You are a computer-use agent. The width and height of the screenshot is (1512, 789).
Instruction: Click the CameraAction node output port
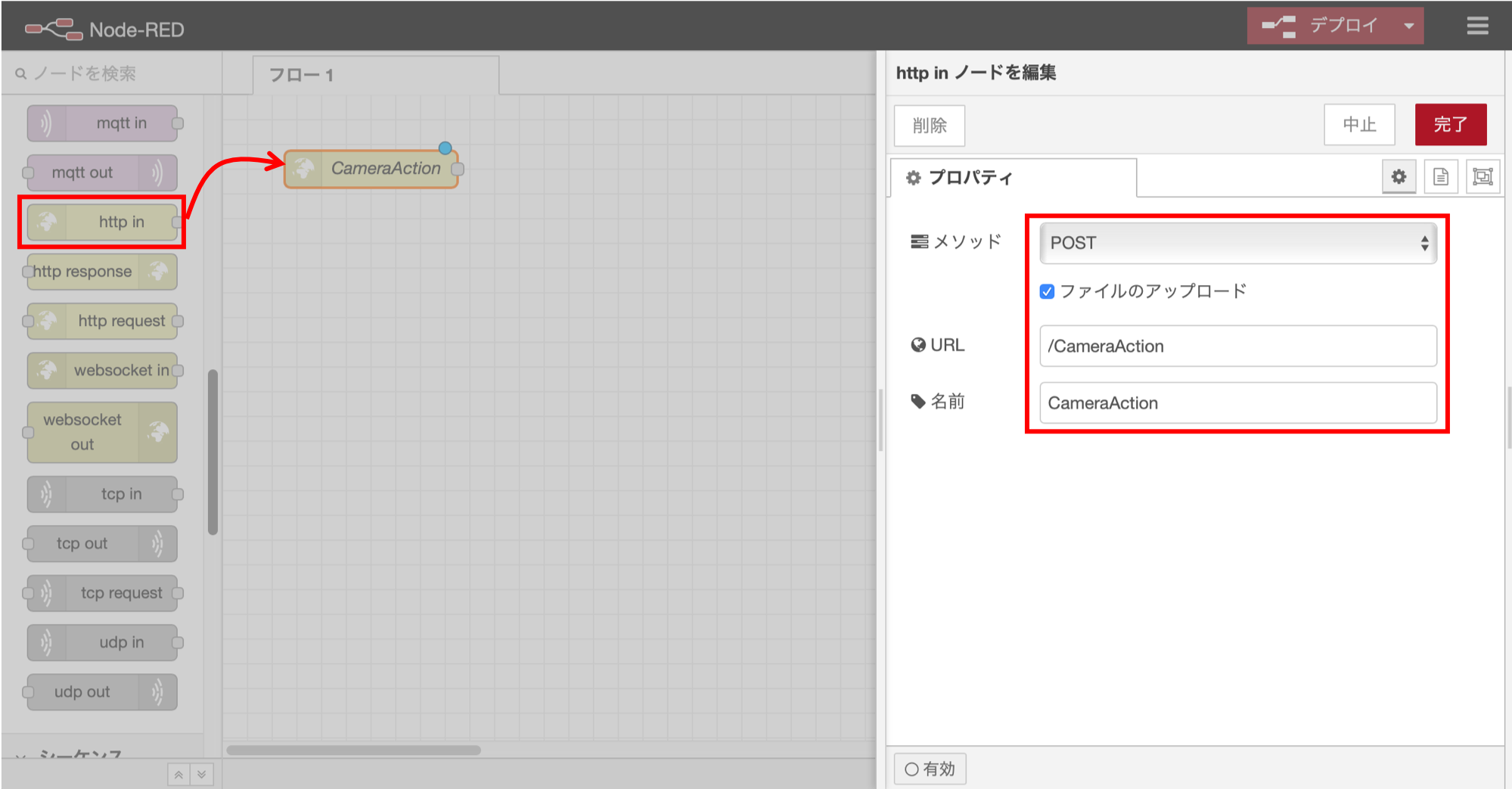click(458, 169)
